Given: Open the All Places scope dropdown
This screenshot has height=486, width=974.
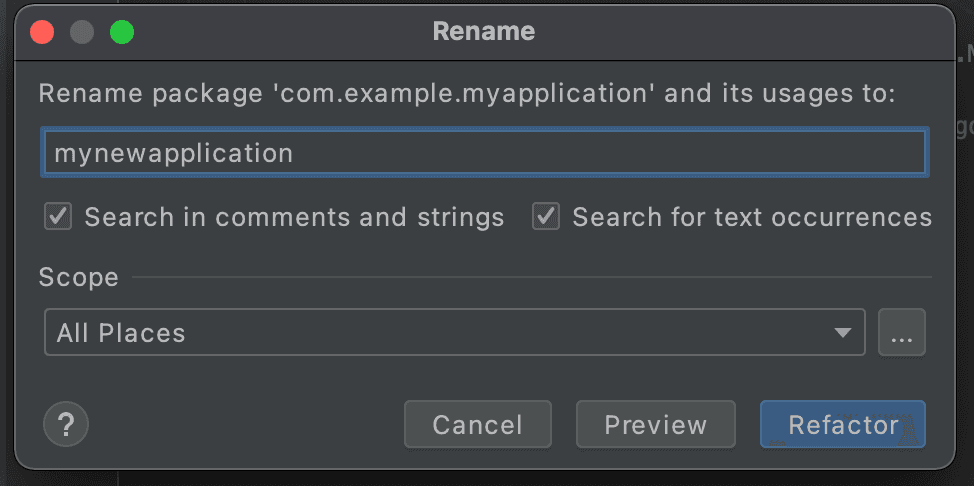Looking at the screenshot, I should pos(440,333).
